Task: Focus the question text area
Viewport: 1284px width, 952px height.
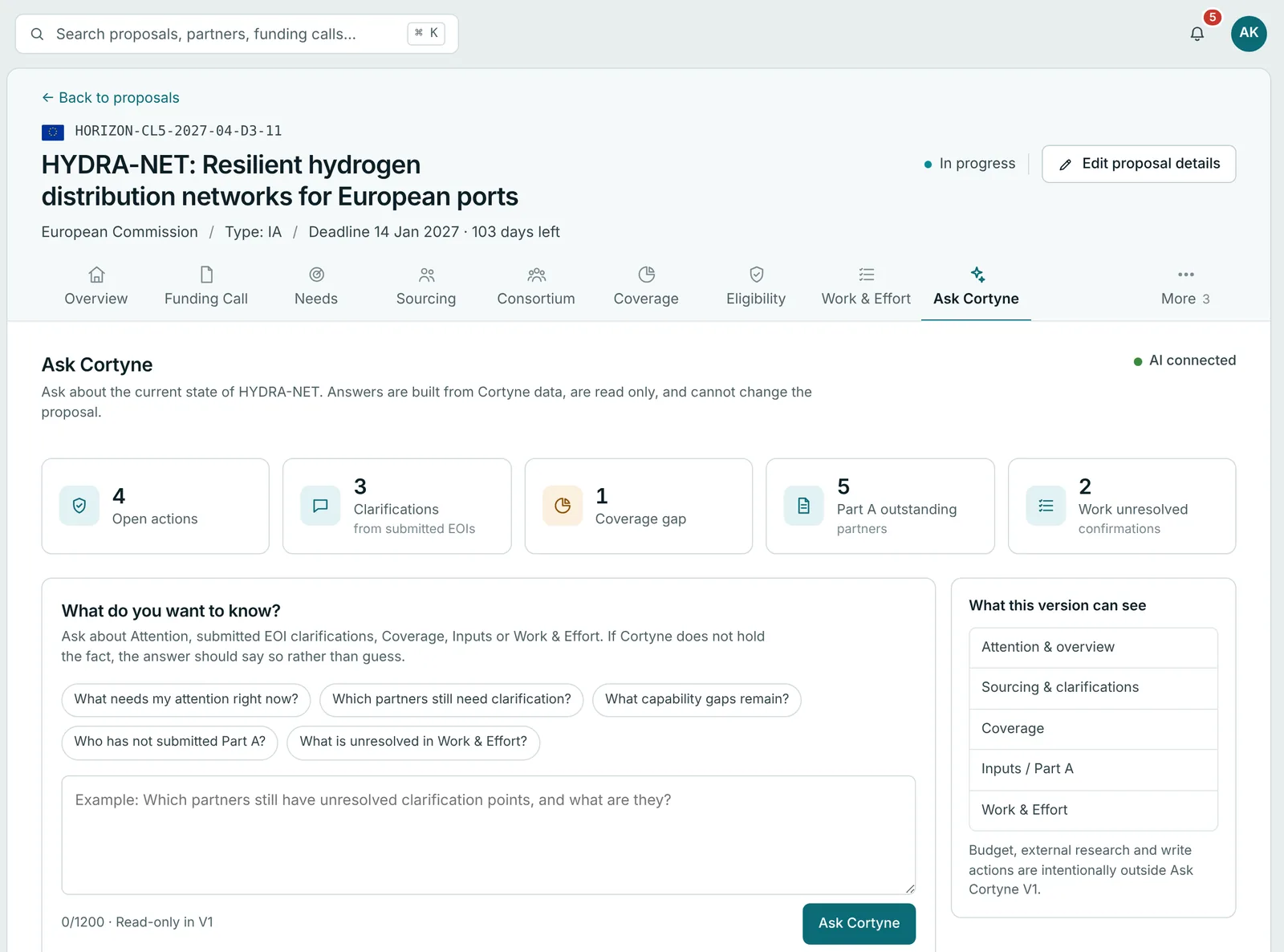Action: point(489,835)
